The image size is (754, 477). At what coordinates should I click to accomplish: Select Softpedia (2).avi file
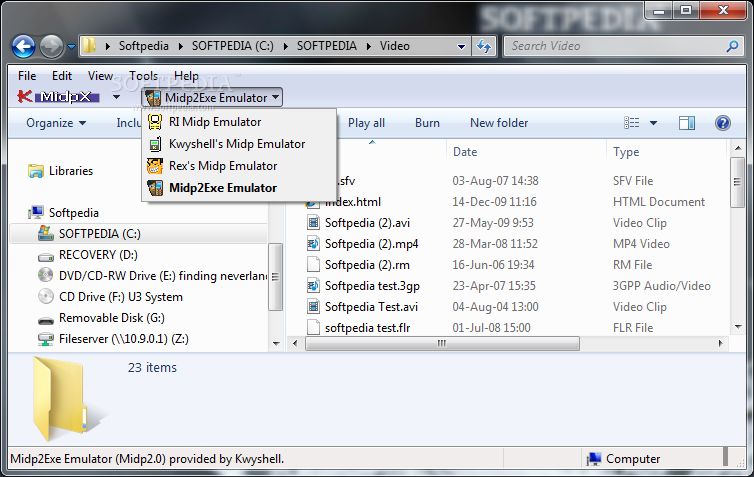click(x=367, y=223)
